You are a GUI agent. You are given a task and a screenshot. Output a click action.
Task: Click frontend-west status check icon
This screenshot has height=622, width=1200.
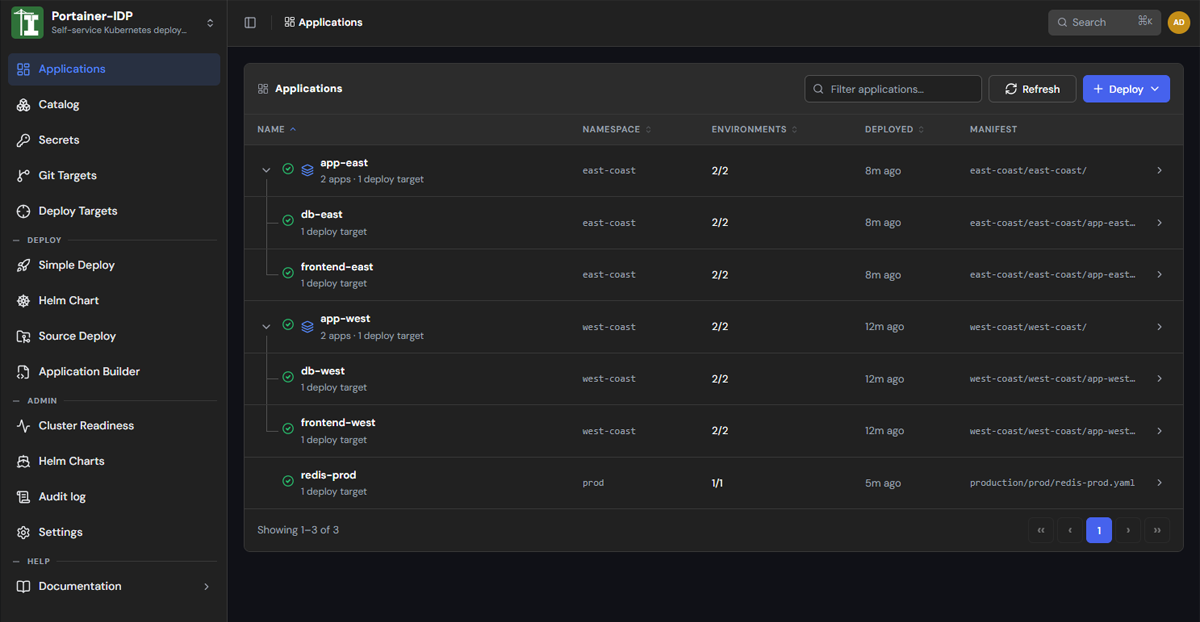click(288, 430)
